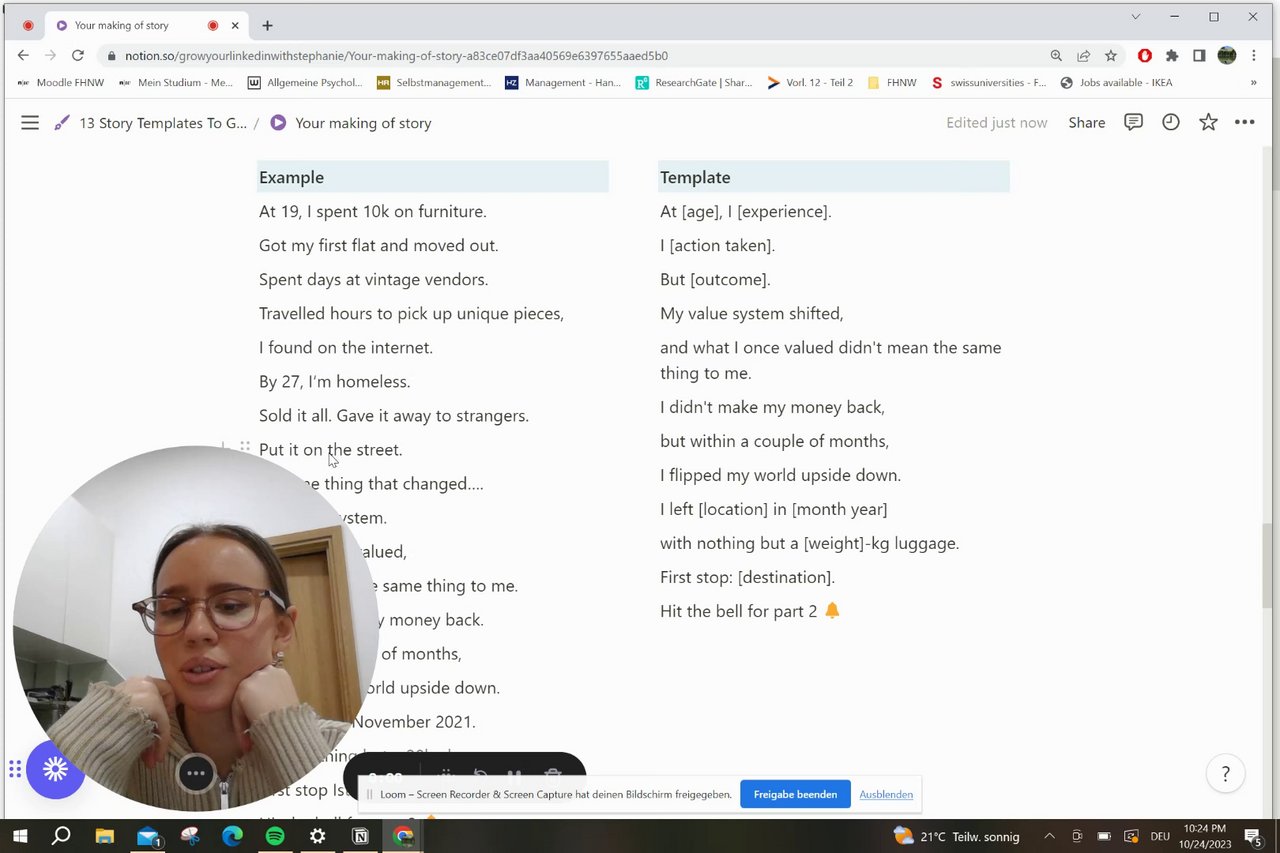Click the address bar URL
Screen dimensions: 1280x853
tap(396, 56)
